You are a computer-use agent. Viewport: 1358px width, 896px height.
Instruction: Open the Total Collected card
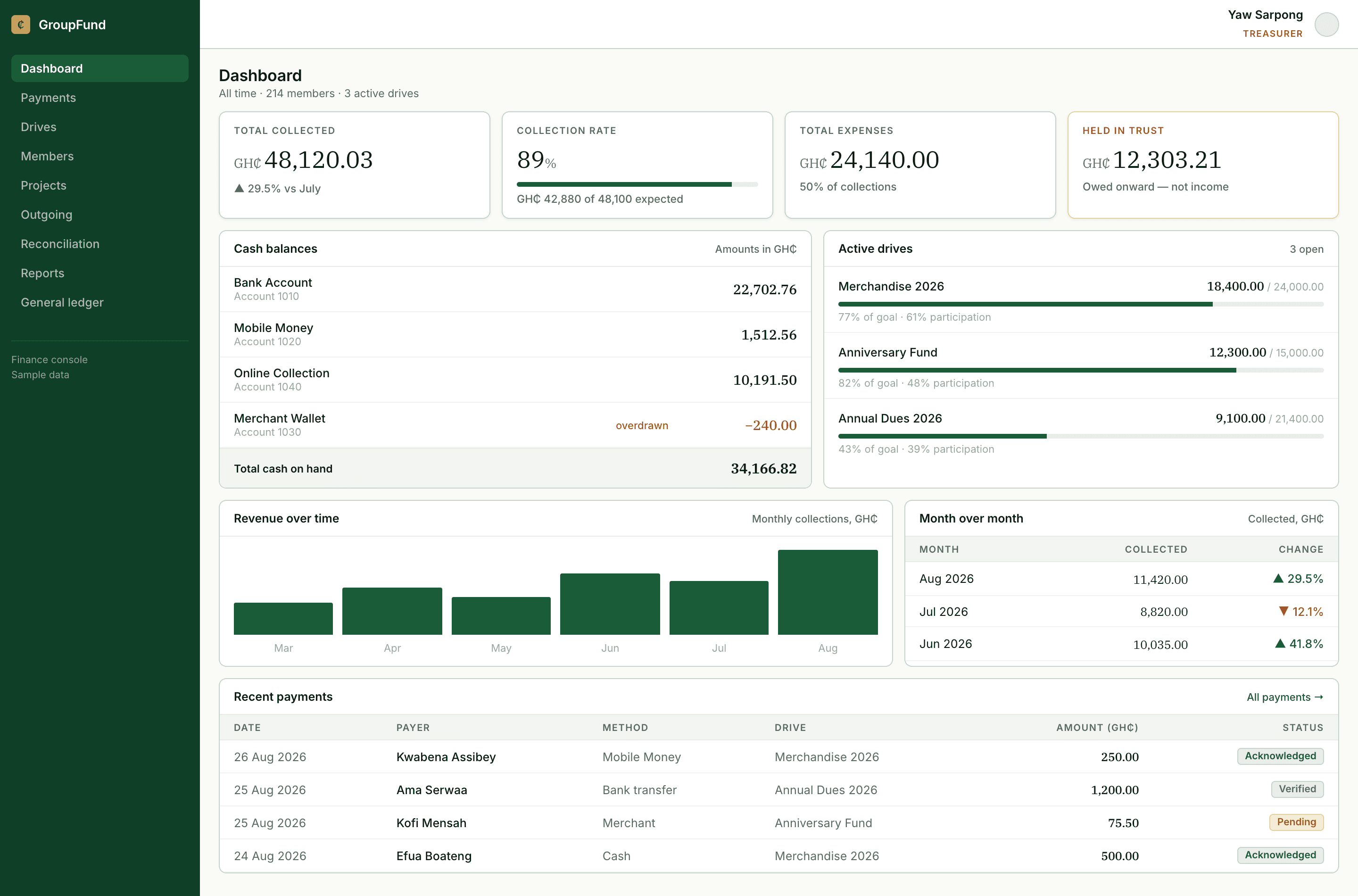pyautogui.click(x=354, y=165)
